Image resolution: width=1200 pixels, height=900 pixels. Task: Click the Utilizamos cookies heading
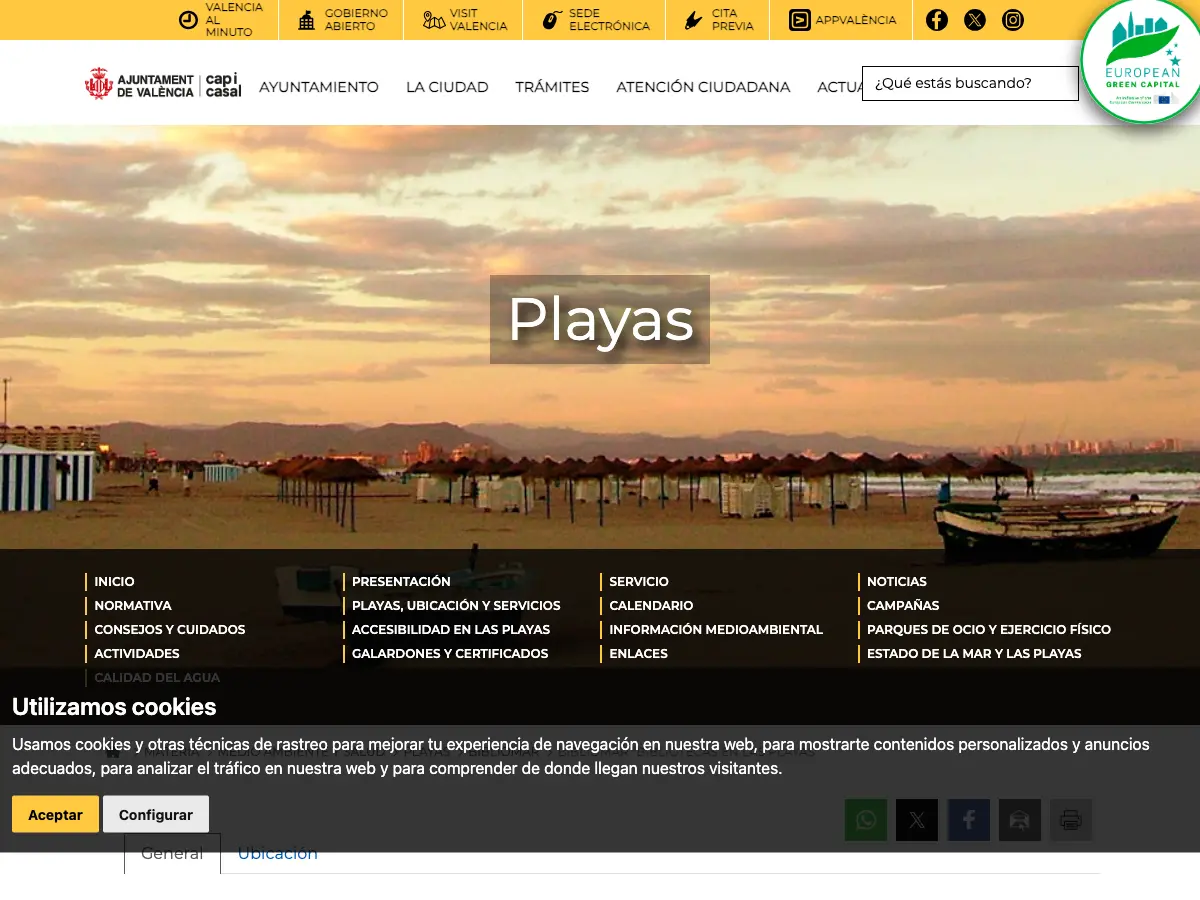(114, 707)
